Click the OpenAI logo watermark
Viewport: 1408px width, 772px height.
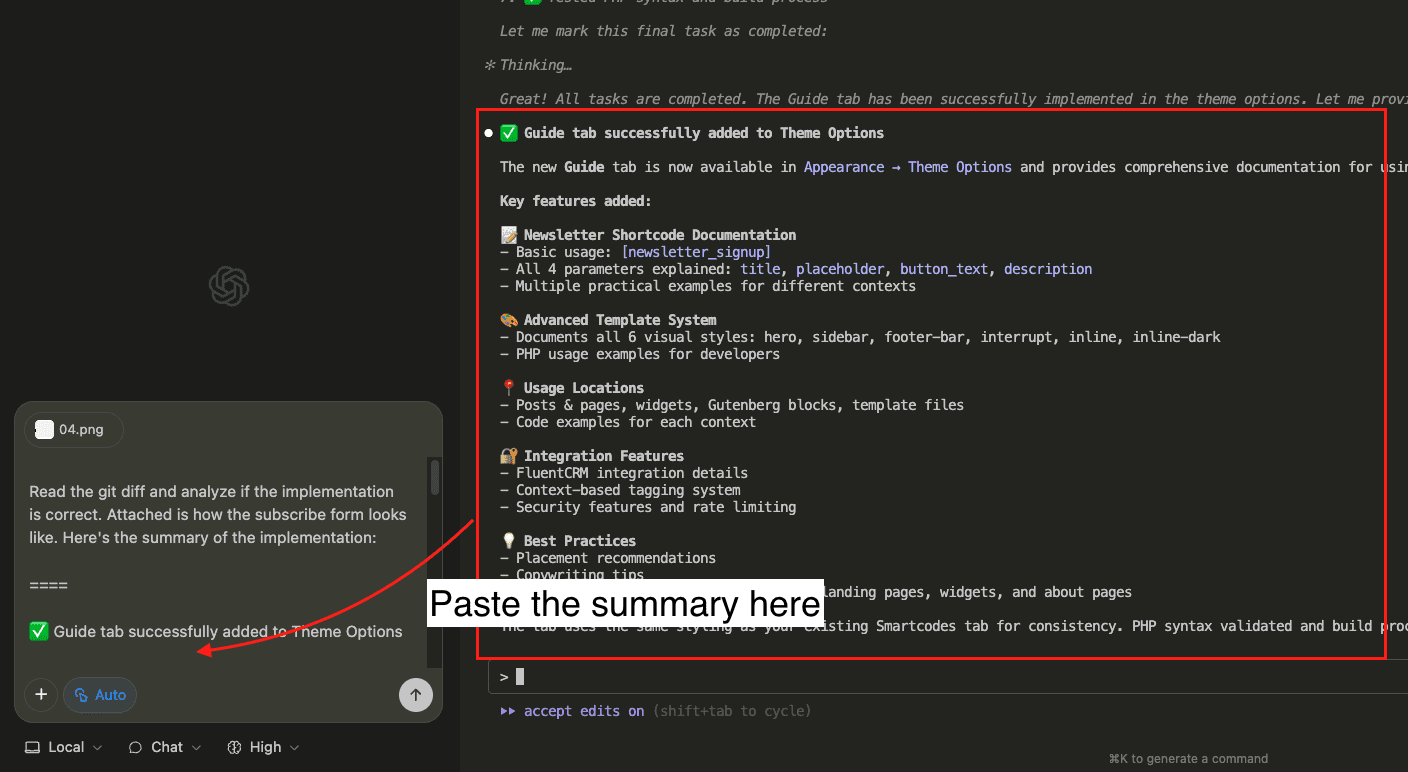(229, 286)
